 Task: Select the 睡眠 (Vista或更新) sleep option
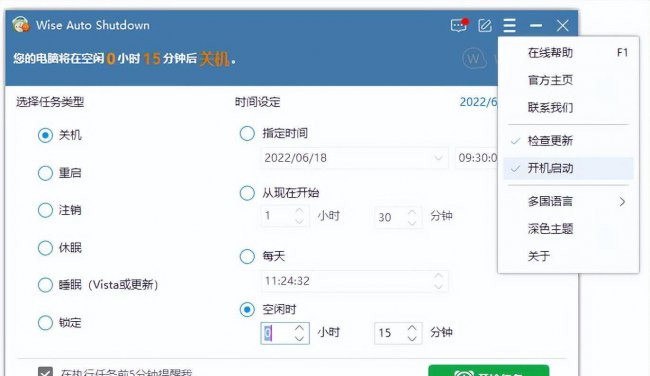(45, 285)
